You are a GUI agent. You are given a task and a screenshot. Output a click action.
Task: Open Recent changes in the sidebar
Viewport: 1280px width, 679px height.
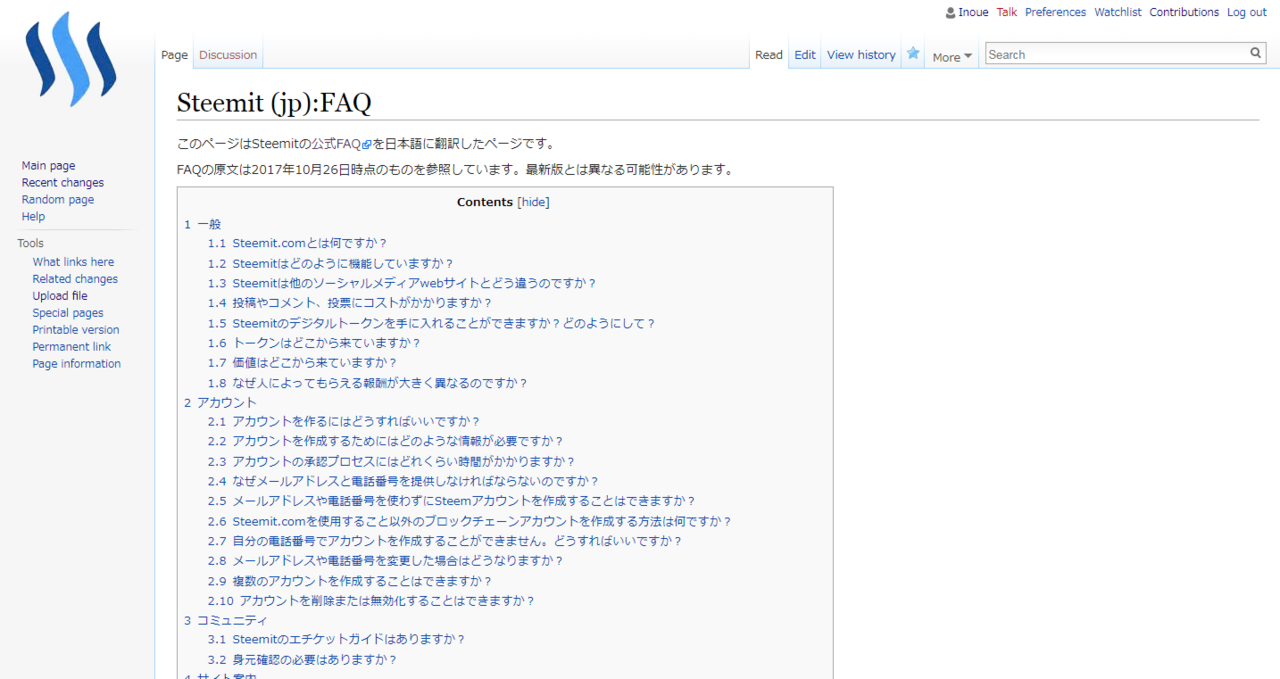click(x=63, y=183)
